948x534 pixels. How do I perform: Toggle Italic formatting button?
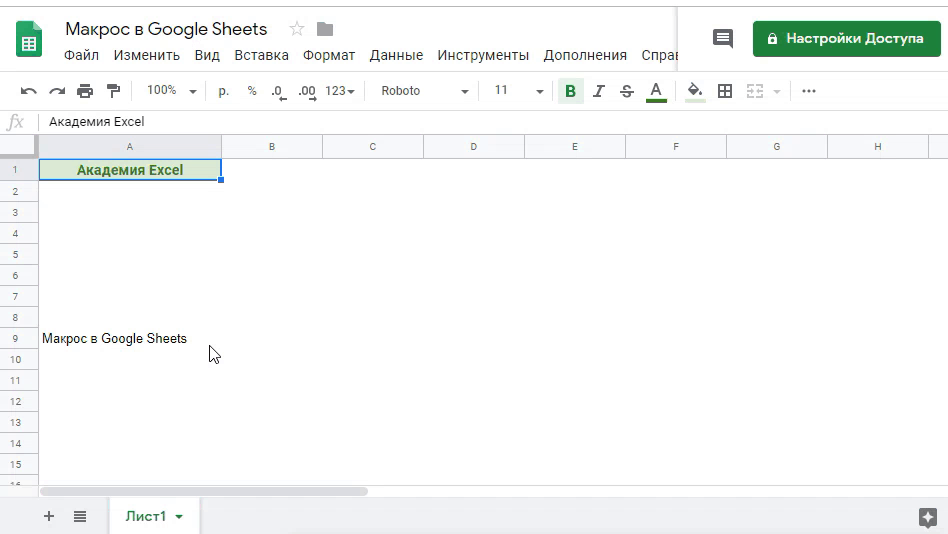point(598,91)
